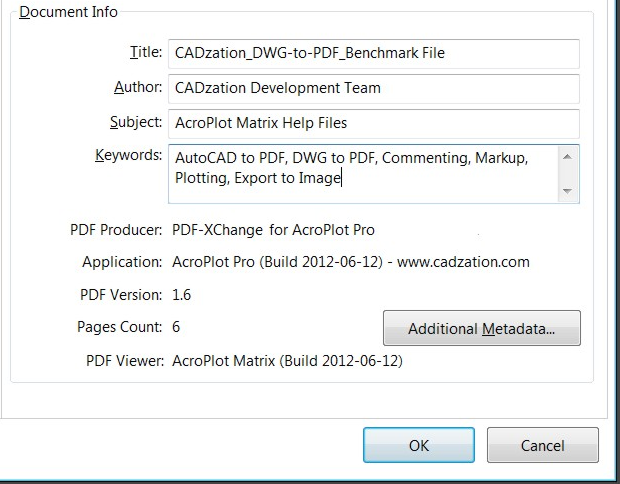Click the PDF Version label
The height and width of the screenshot is (484, 620).
121,295
